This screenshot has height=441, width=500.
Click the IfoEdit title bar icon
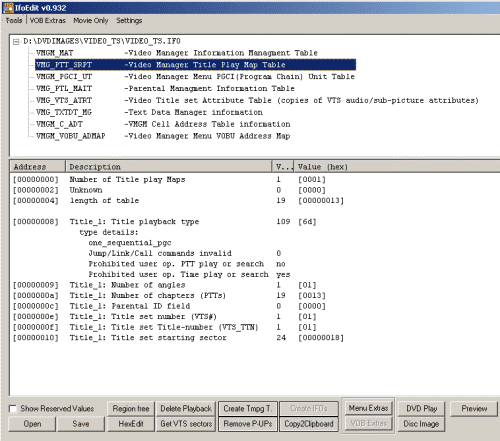[x=8, y=8]
